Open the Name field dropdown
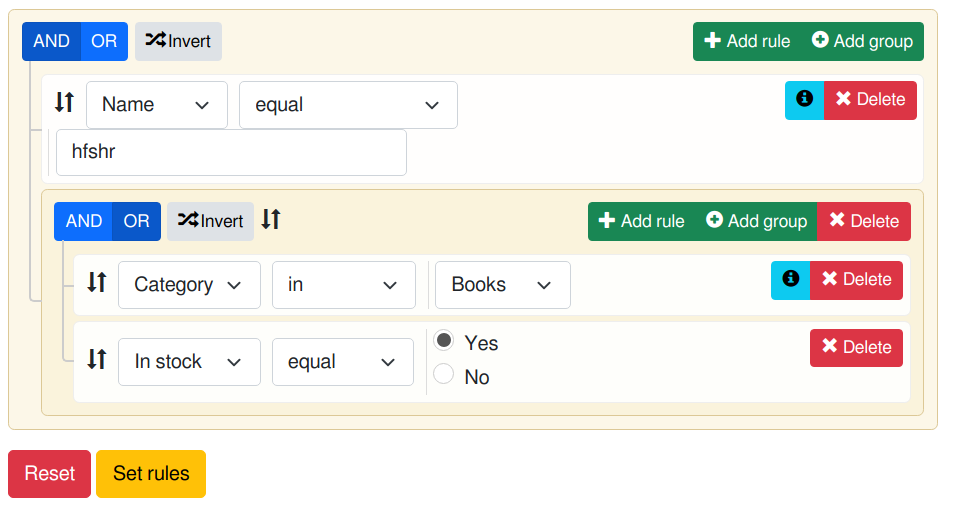The height and width of the screenshot is (508, 954). [x=157, y=105]
